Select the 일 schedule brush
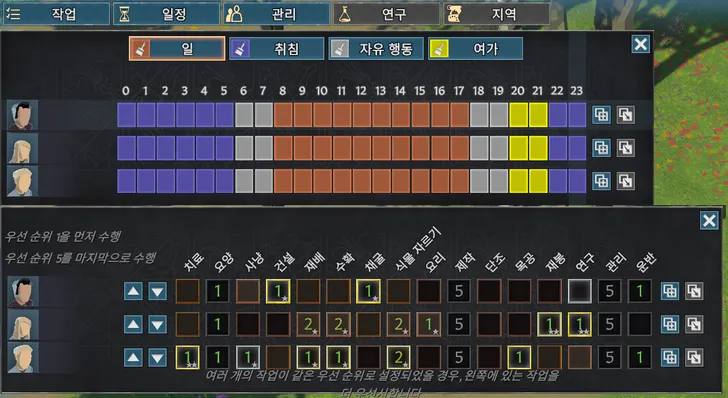 point(177,49)
